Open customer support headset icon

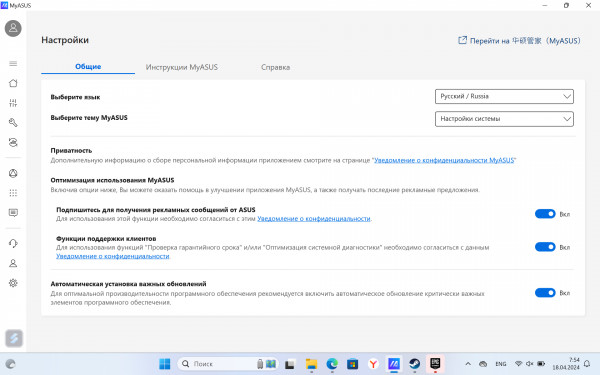13,243
